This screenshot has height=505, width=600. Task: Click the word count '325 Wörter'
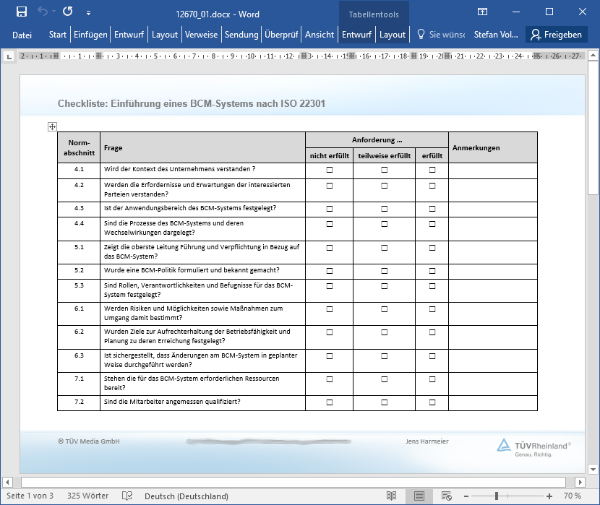[x=88, y=496]
